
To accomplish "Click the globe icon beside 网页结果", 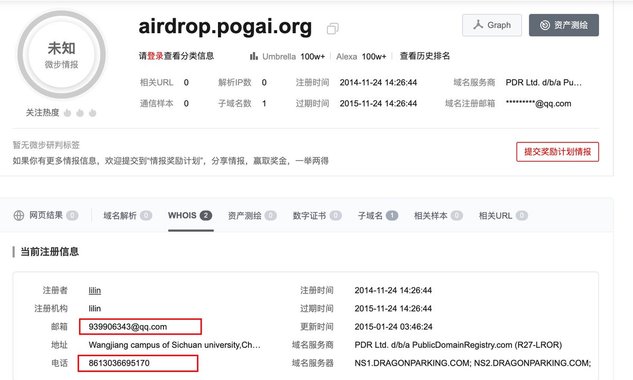I will (x=19, y=215).
